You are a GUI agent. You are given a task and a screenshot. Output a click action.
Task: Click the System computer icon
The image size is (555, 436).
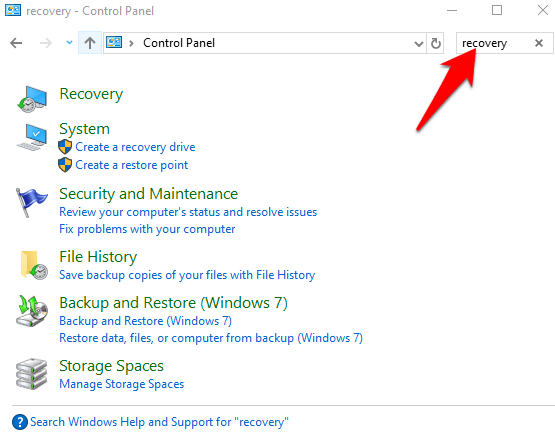click(32, 137)
